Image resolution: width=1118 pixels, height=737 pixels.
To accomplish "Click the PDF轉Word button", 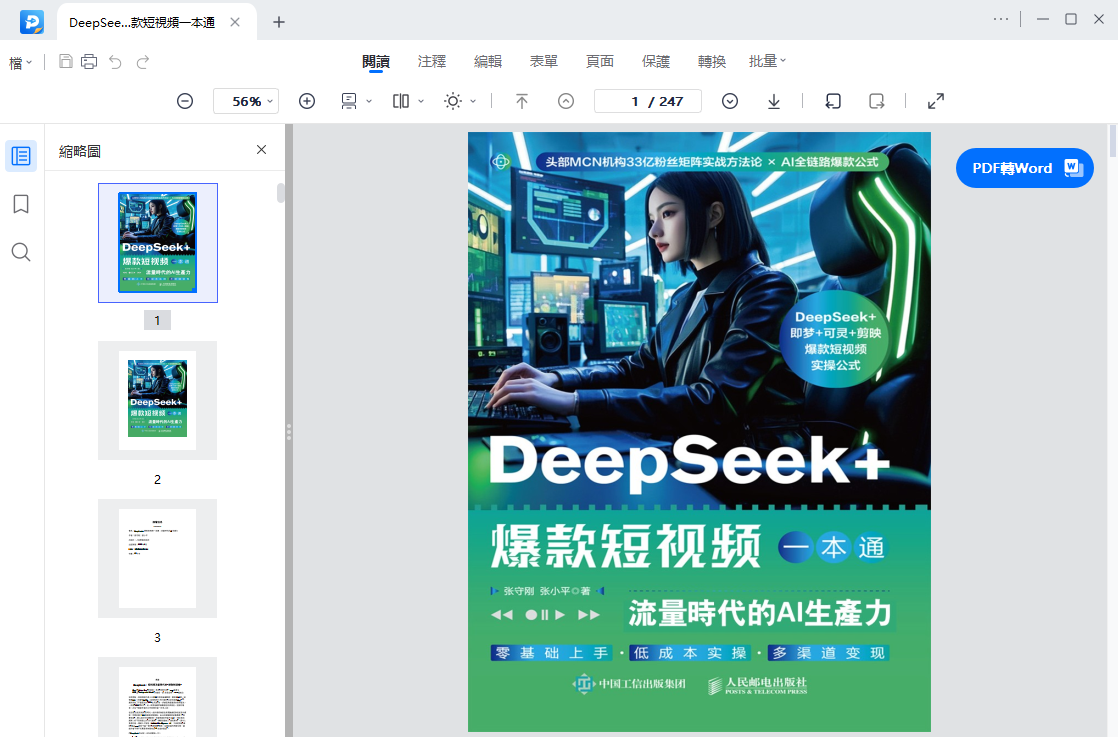I will point(1025,168).
